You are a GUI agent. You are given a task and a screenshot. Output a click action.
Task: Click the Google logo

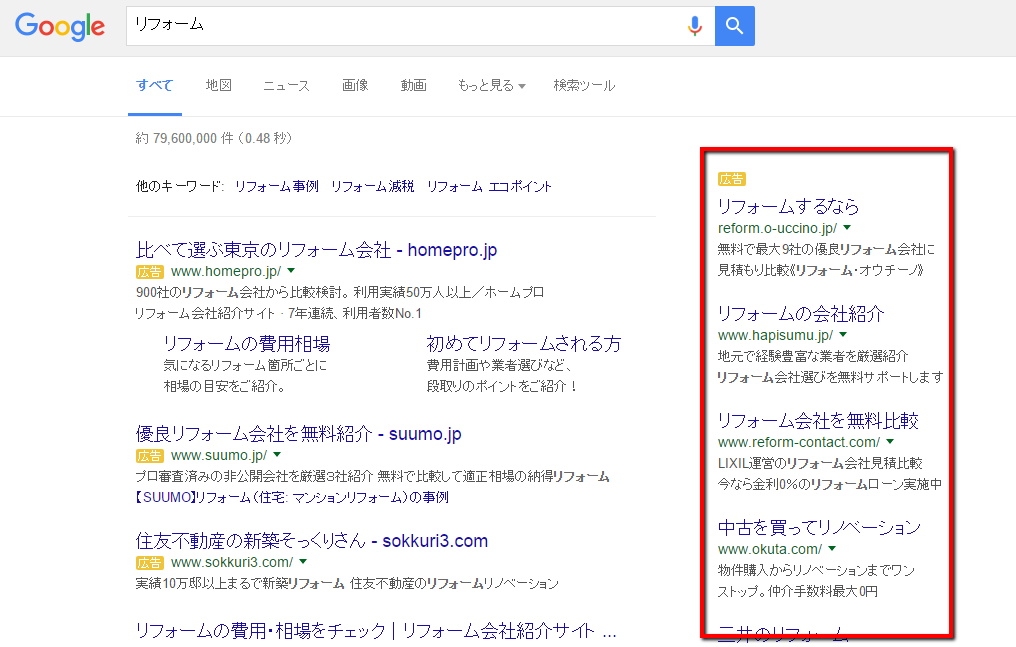60,27
